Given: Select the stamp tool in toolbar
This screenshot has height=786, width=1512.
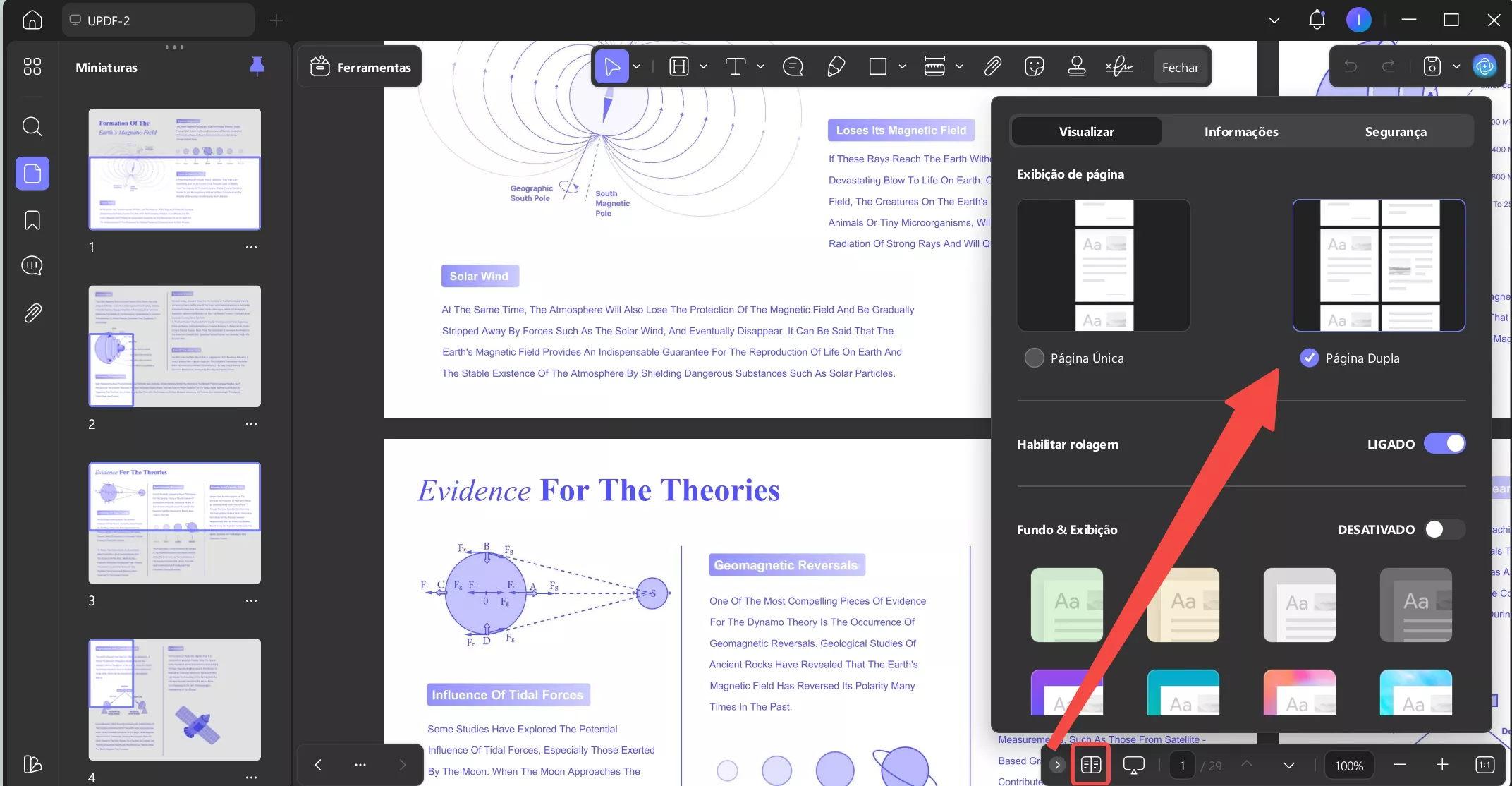Looking at the screenshot, I should [x=1076, y=67].
